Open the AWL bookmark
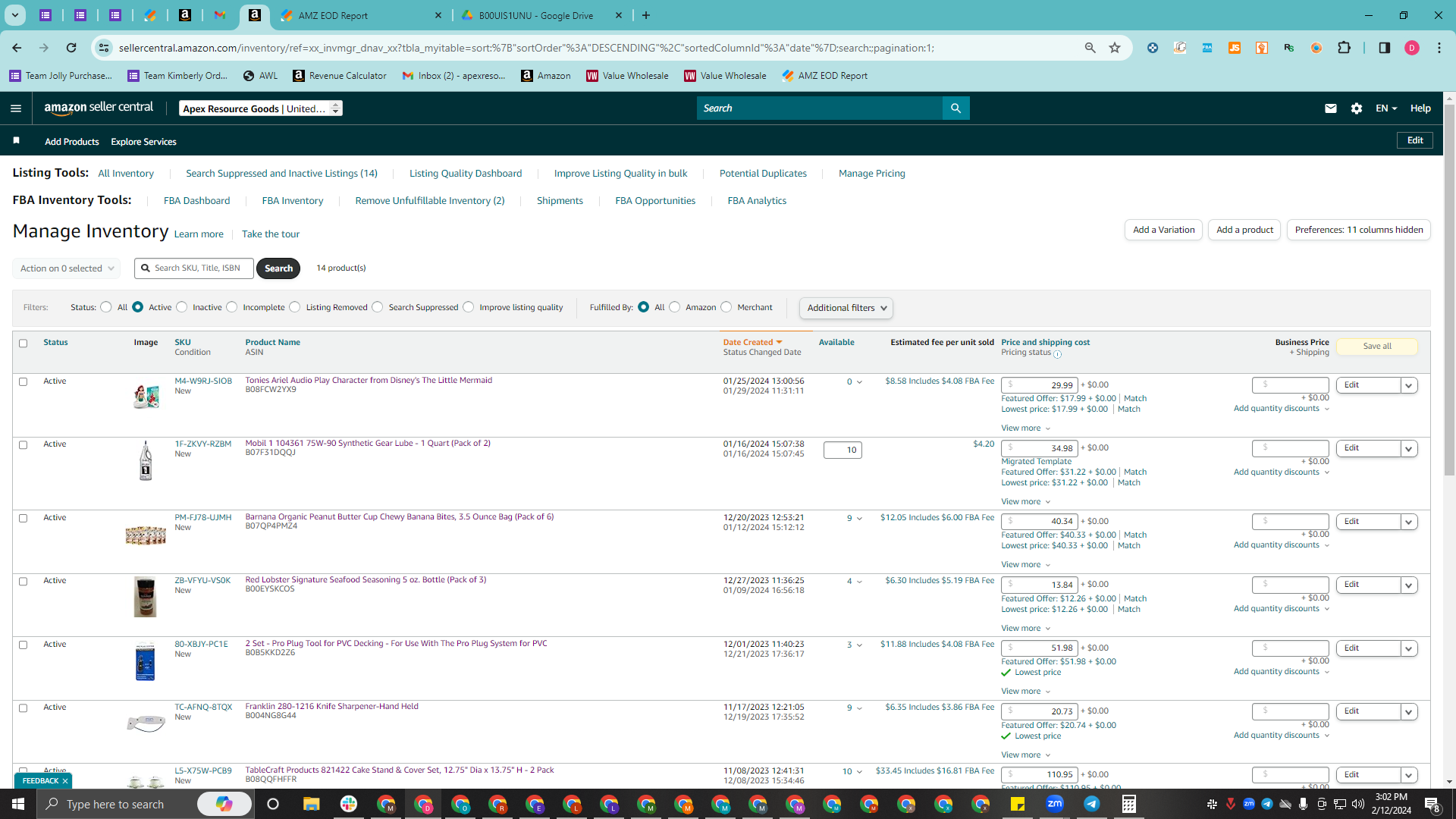This screenshot has width=1456, height=819. tap(260, 76)
